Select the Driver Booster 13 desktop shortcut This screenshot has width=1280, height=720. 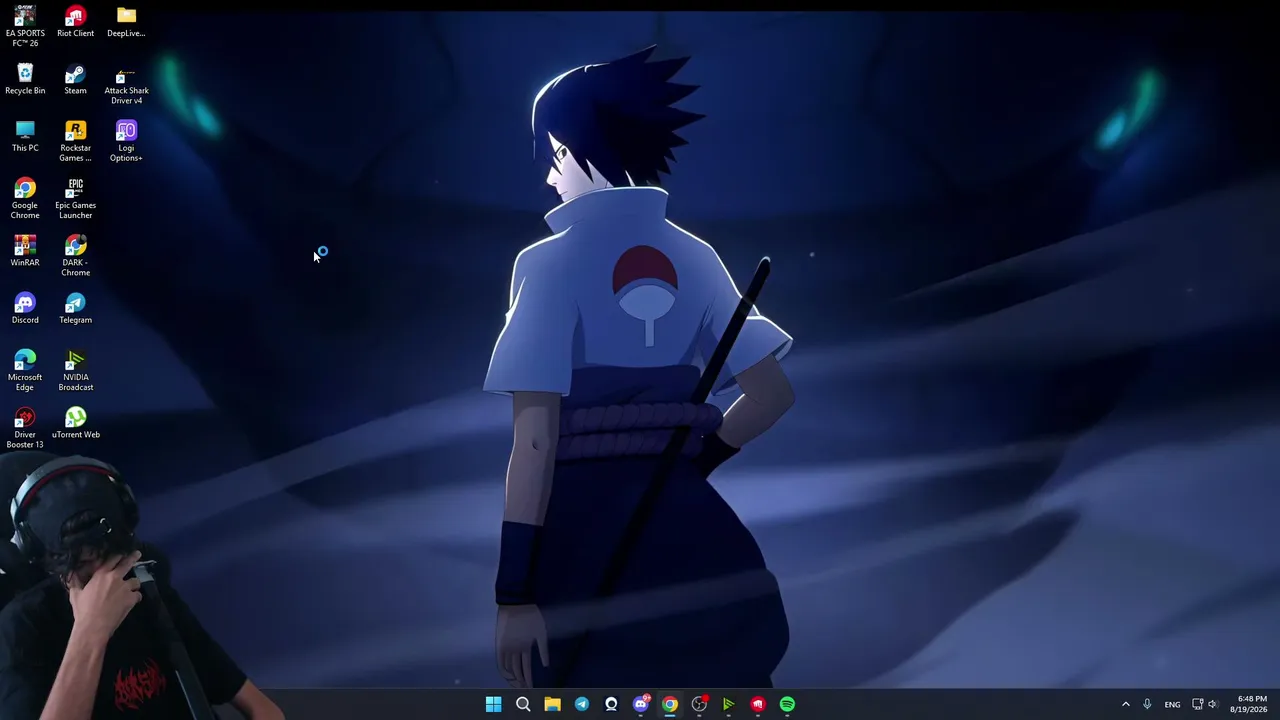pyautogui.click(x=25, y=428)
